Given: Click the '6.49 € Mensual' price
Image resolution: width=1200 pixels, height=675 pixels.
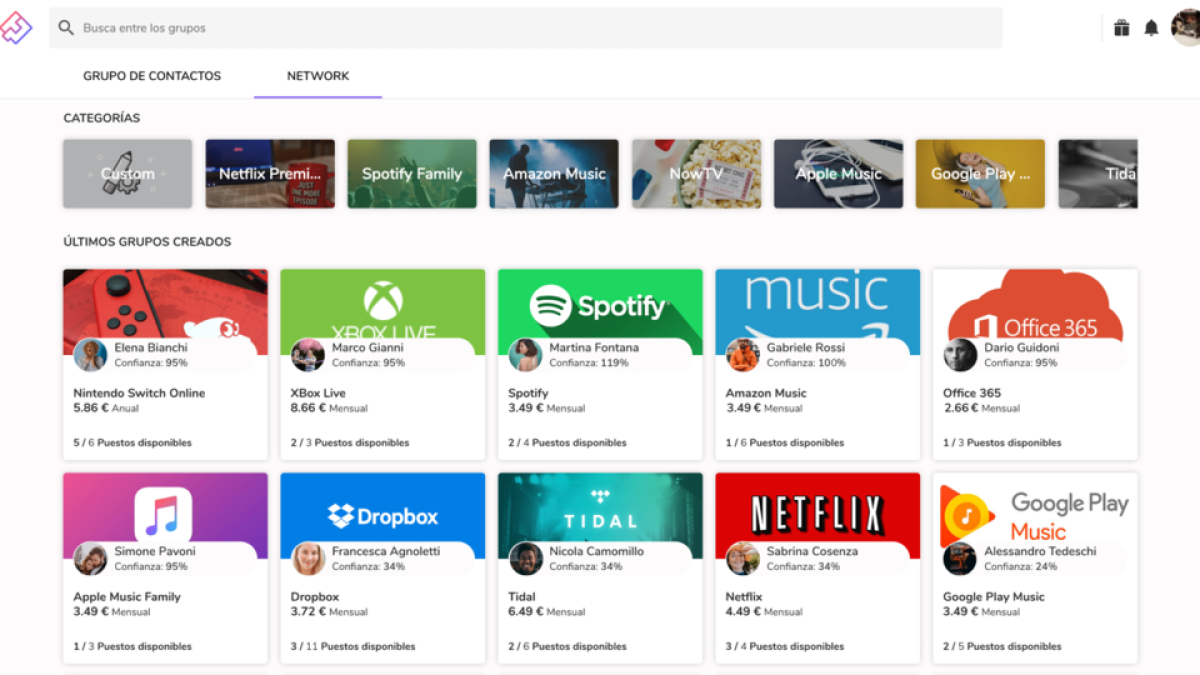Looking at the screenshot, I should 547,612.
